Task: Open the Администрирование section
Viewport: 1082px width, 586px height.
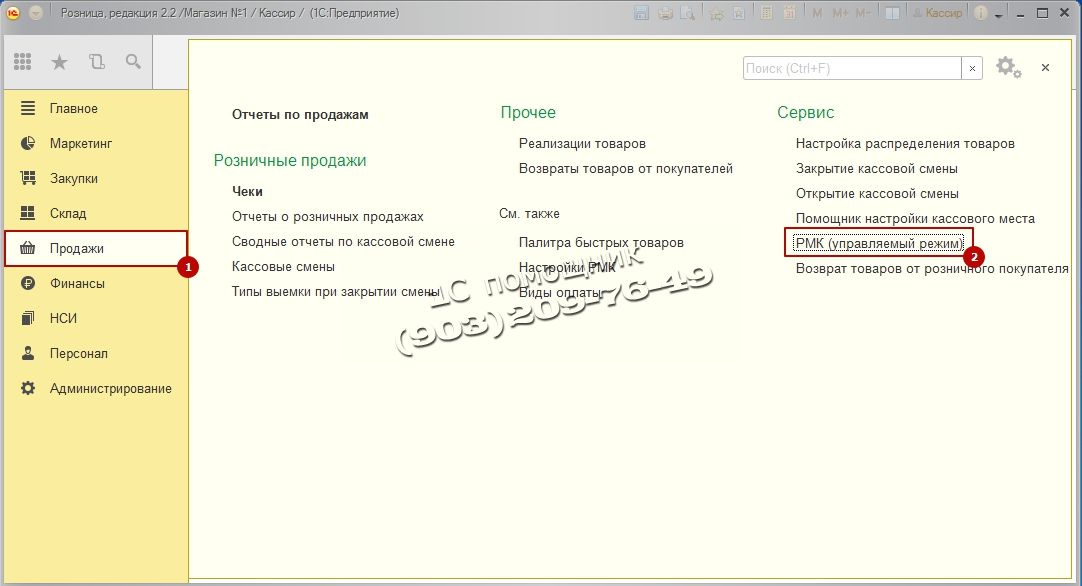Action: (110, 389)
